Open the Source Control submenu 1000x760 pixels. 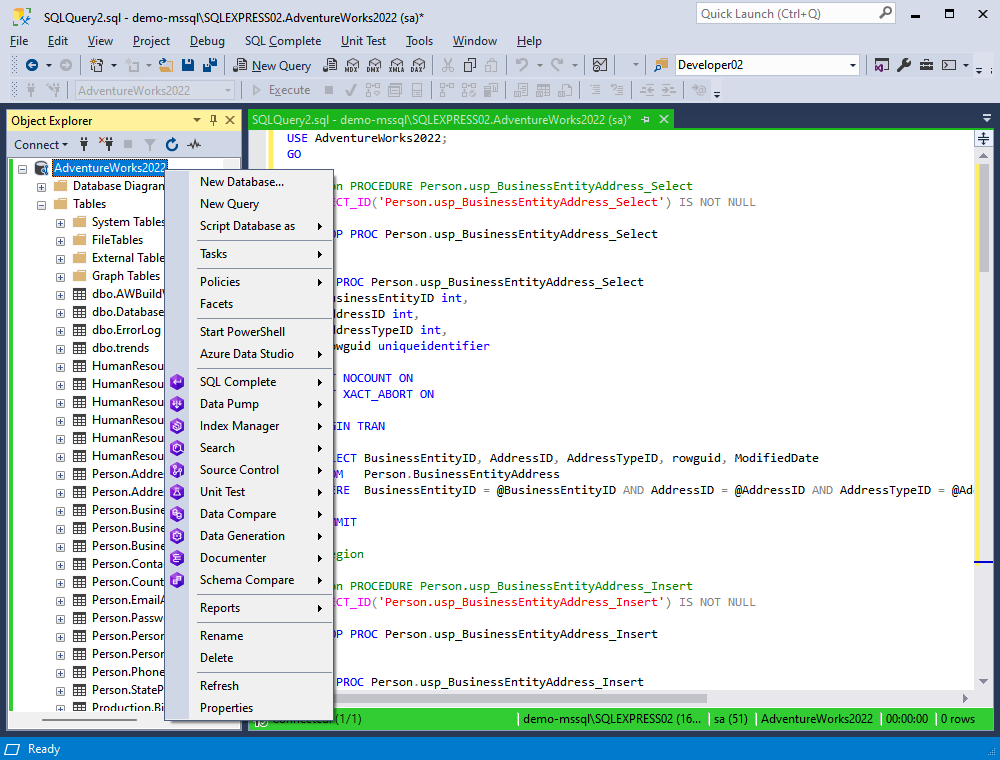coord(261,470)
